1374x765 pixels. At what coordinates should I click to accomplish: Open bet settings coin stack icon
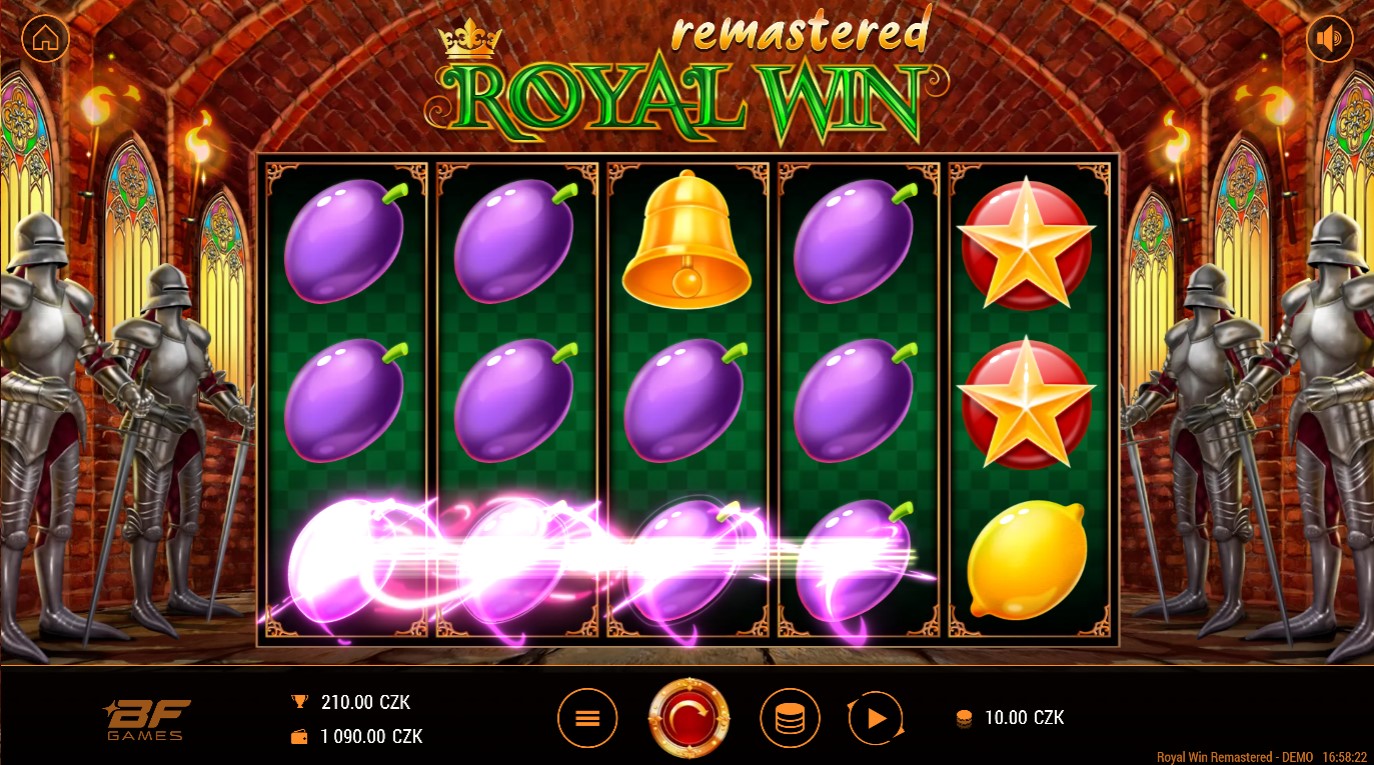coord(790,718)
